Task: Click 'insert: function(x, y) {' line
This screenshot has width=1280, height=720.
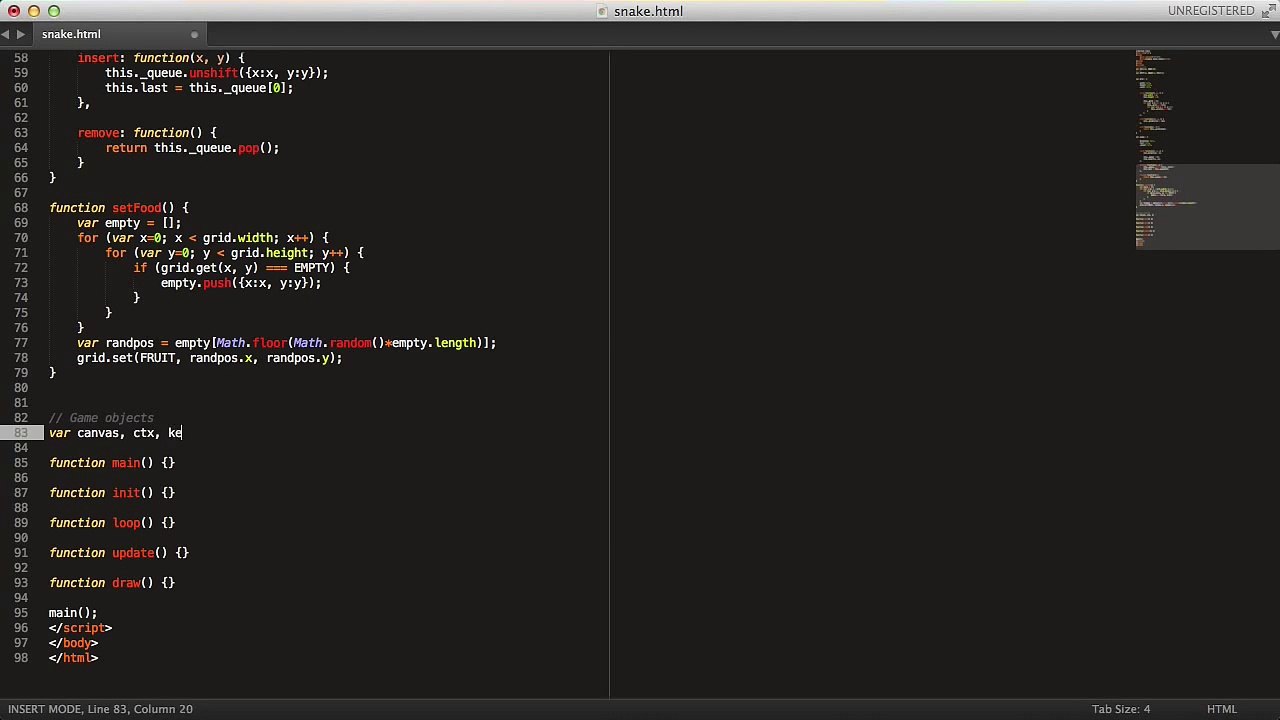Action: point(161,58)
